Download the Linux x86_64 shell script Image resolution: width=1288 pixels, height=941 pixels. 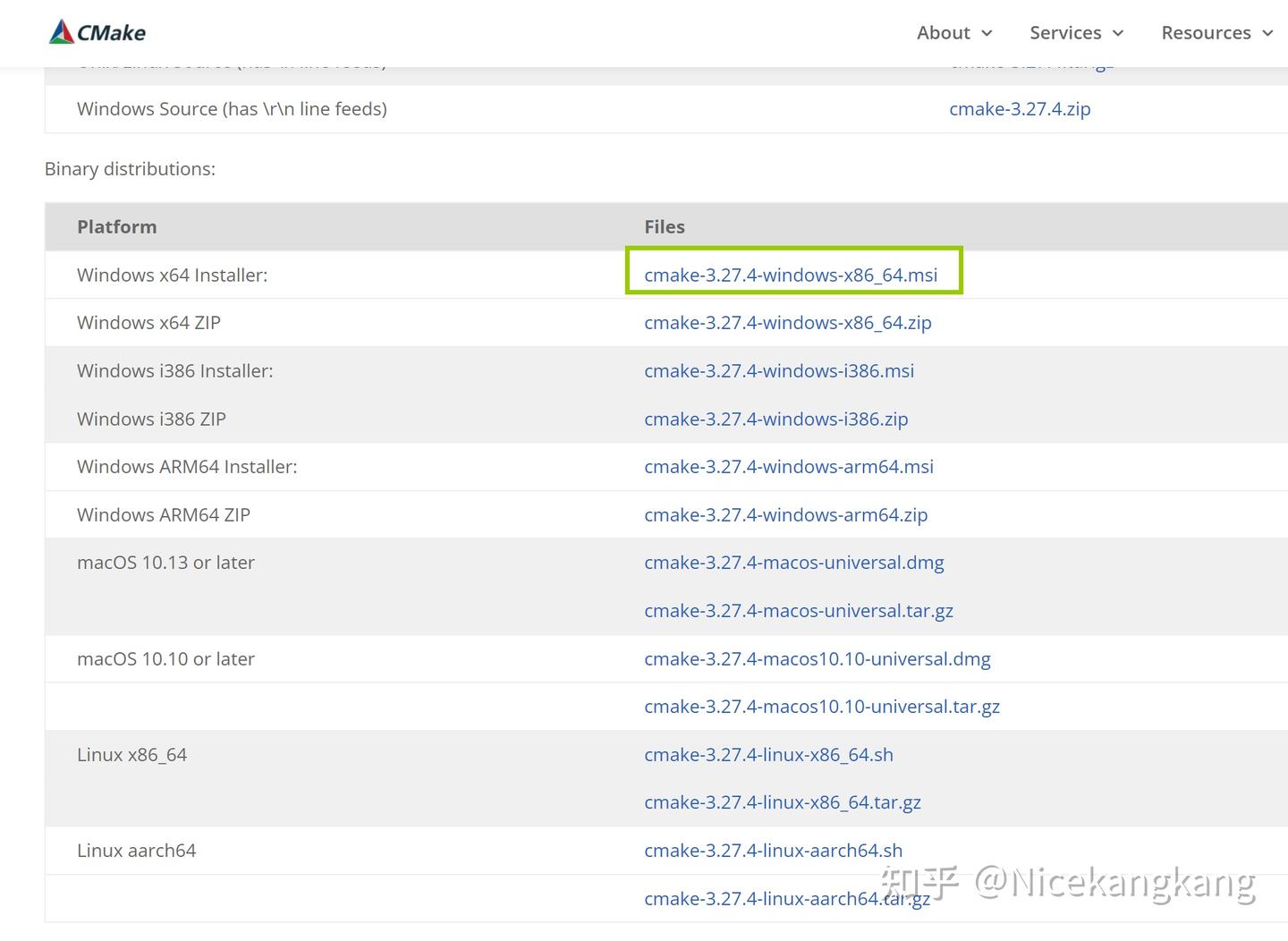tap(768, 754)
